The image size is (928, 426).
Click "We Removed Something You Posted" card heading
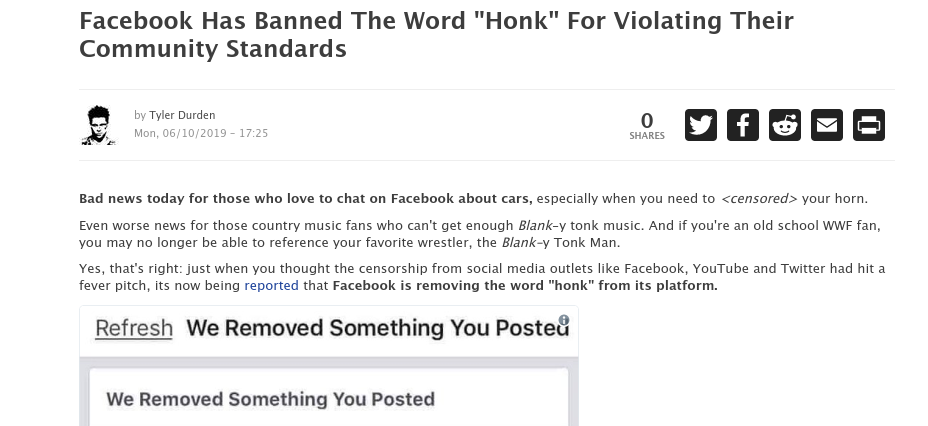click(x=270, y=399)
